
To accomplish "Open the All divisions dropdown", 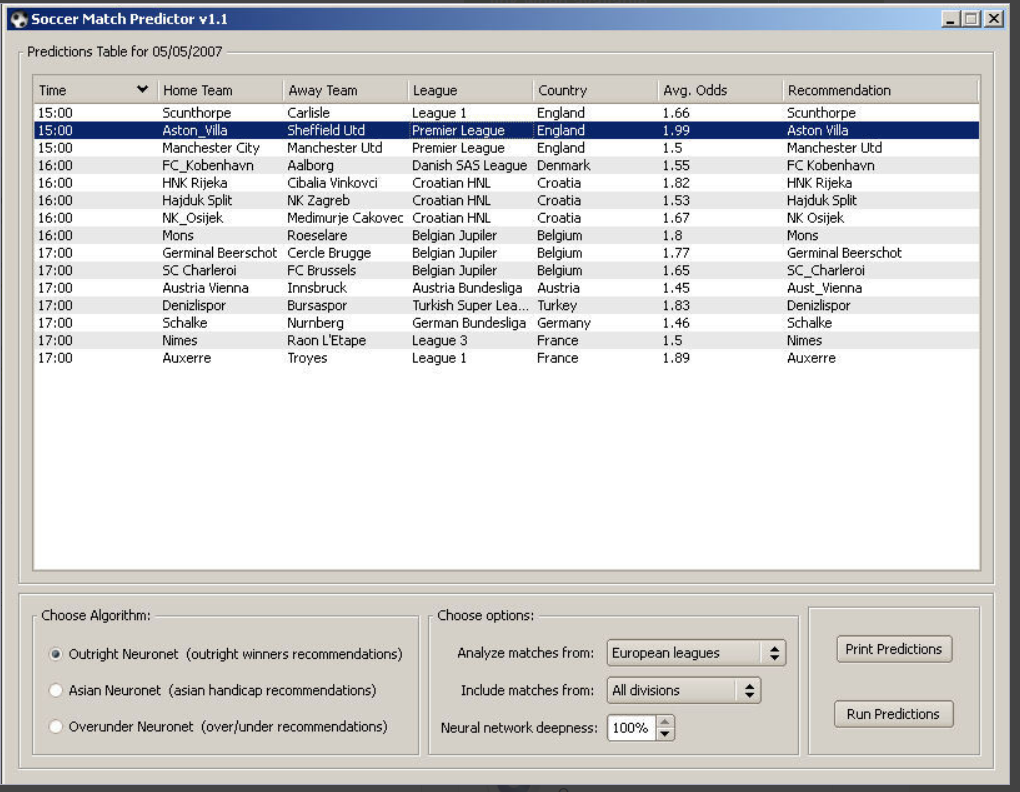I will pyautogui.click(x=683, y=690).
